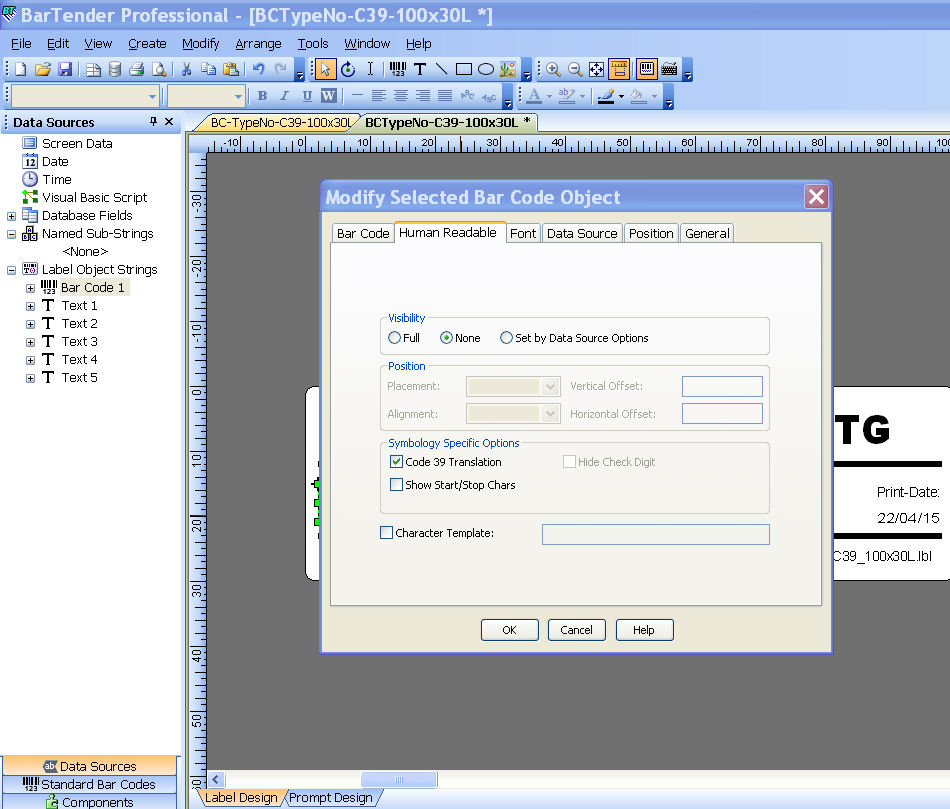
Task: Save the current label
Action: pos(65,69)
